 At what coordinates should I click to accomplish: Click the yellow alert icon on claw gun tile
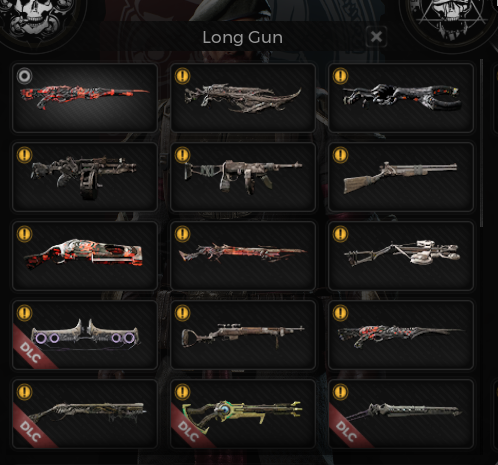tap(340, 76)
